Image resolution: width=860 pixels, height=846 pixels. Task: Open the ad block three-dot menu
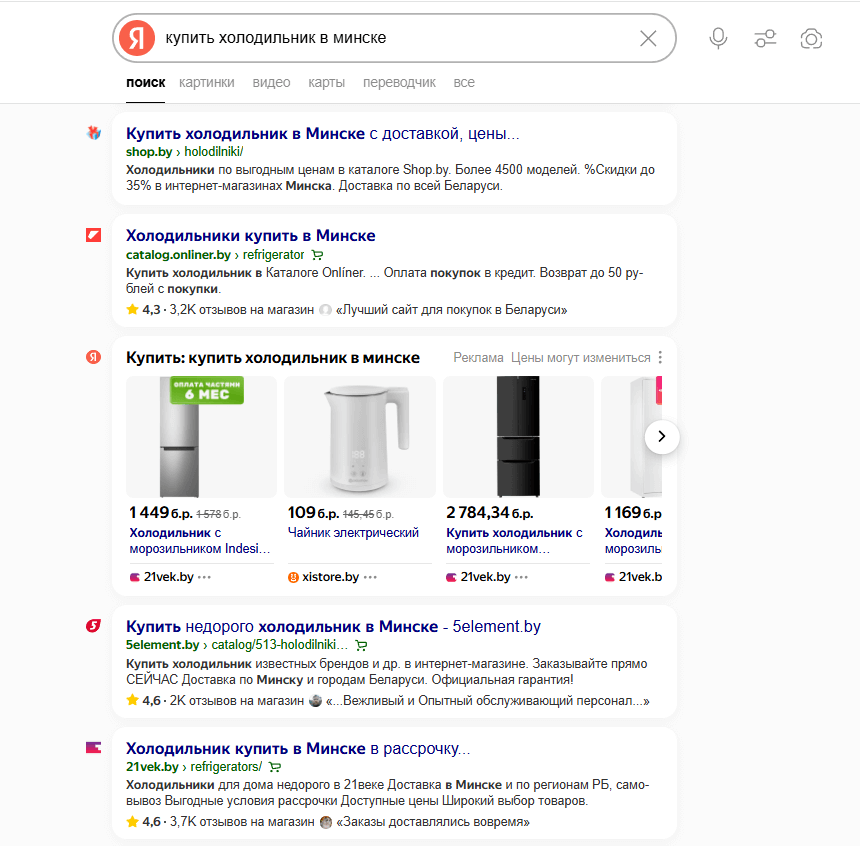660,357
